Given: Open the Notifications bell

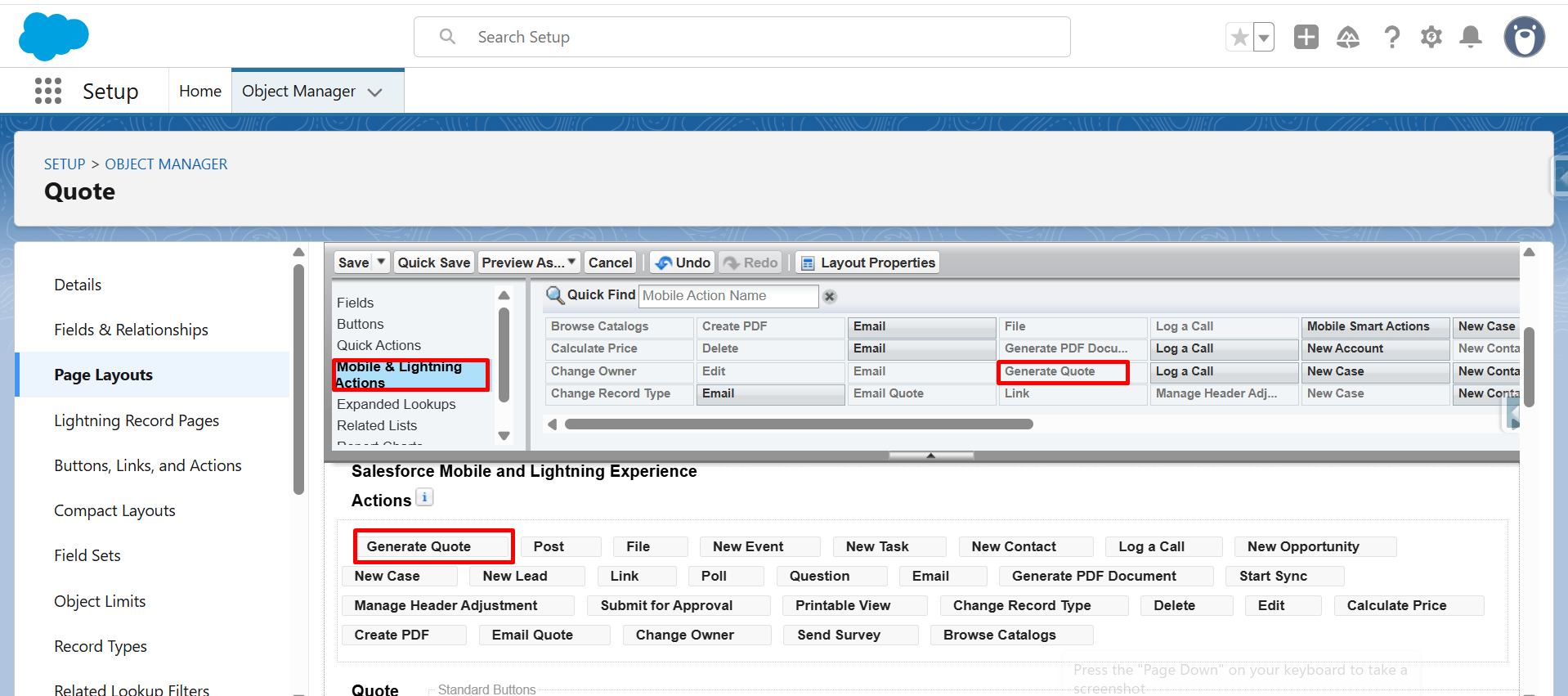Looking at the screenshot, I should point(1471,37).
